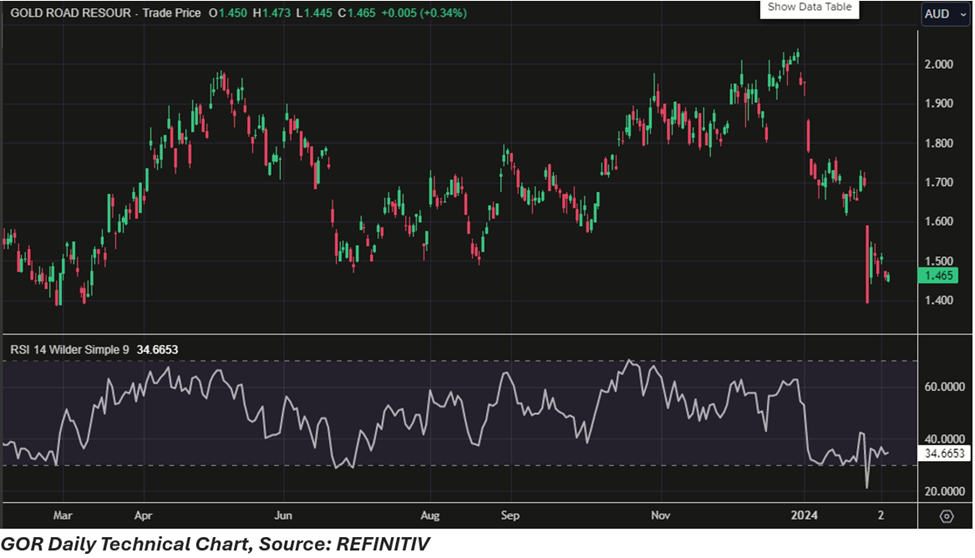Click the 34.6653 RSI axis value tag

[x=943, y=453]
